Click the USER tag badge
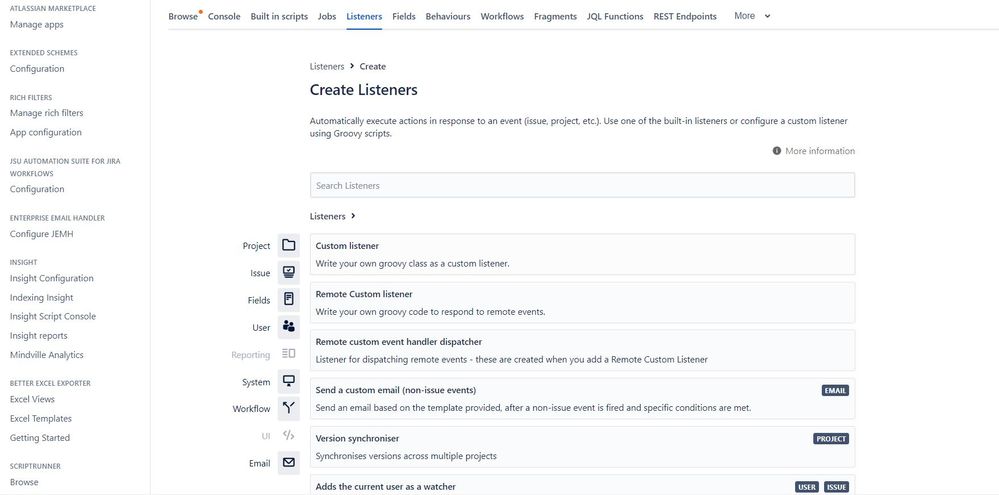This screenshot has width=999, height=495. coord(807,487)
